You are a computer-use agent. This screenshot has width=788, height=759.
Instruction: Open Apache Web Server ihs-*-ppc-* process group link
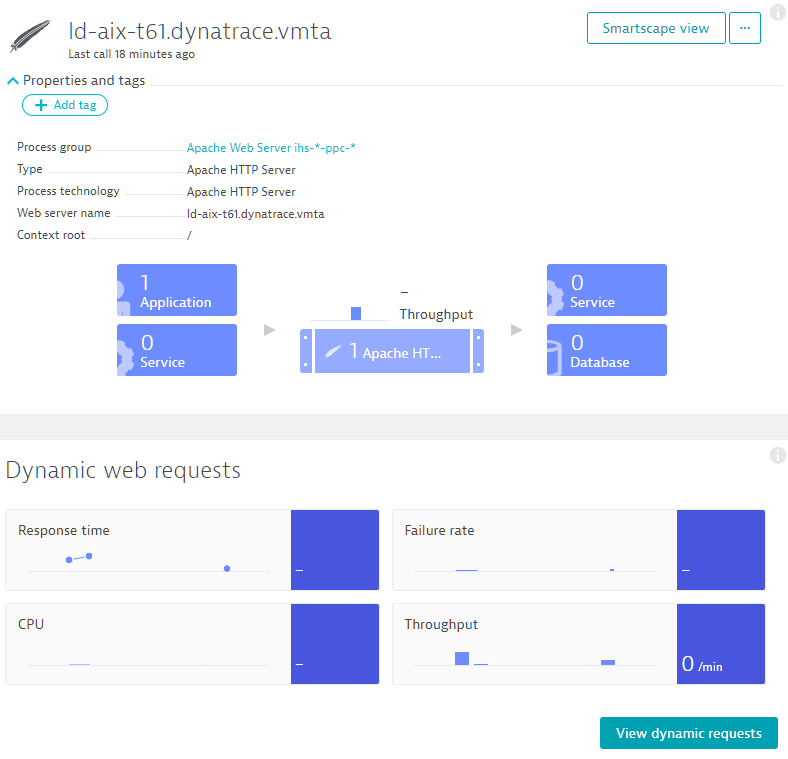[x=271, y=148]
